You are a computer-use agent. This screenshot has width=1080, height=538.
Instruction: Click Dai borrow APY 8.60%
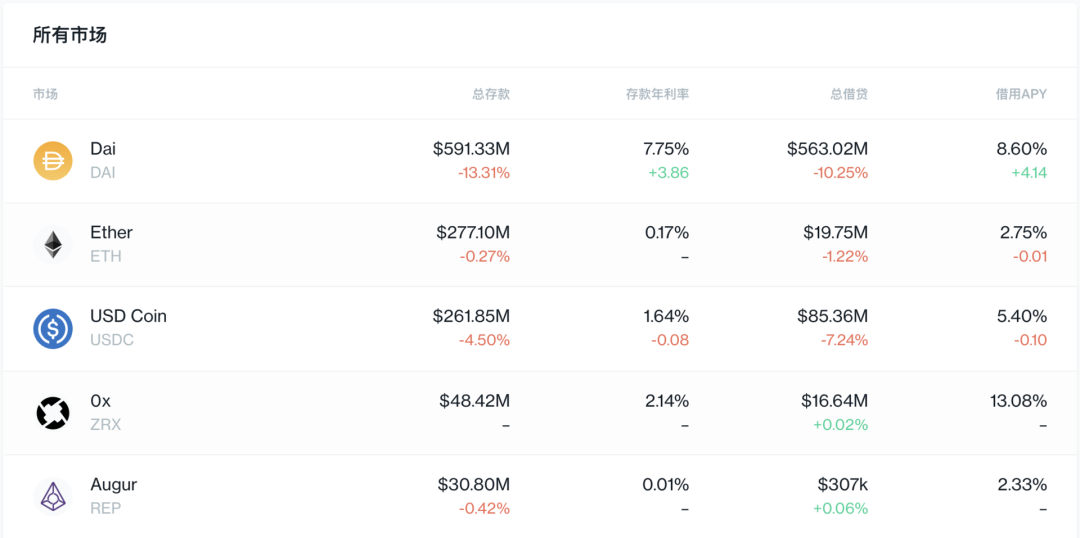[x=1023, y=148]
